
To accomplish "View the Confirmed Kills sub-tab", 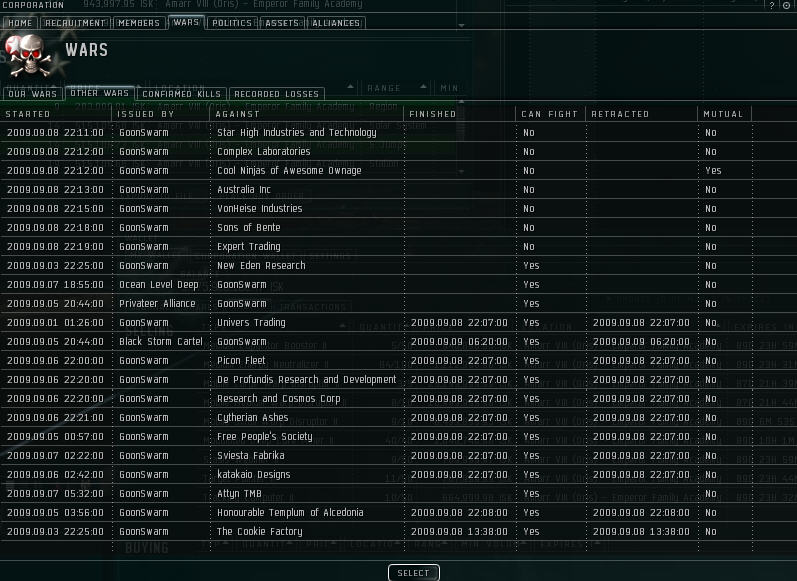I will click(181, 94).
